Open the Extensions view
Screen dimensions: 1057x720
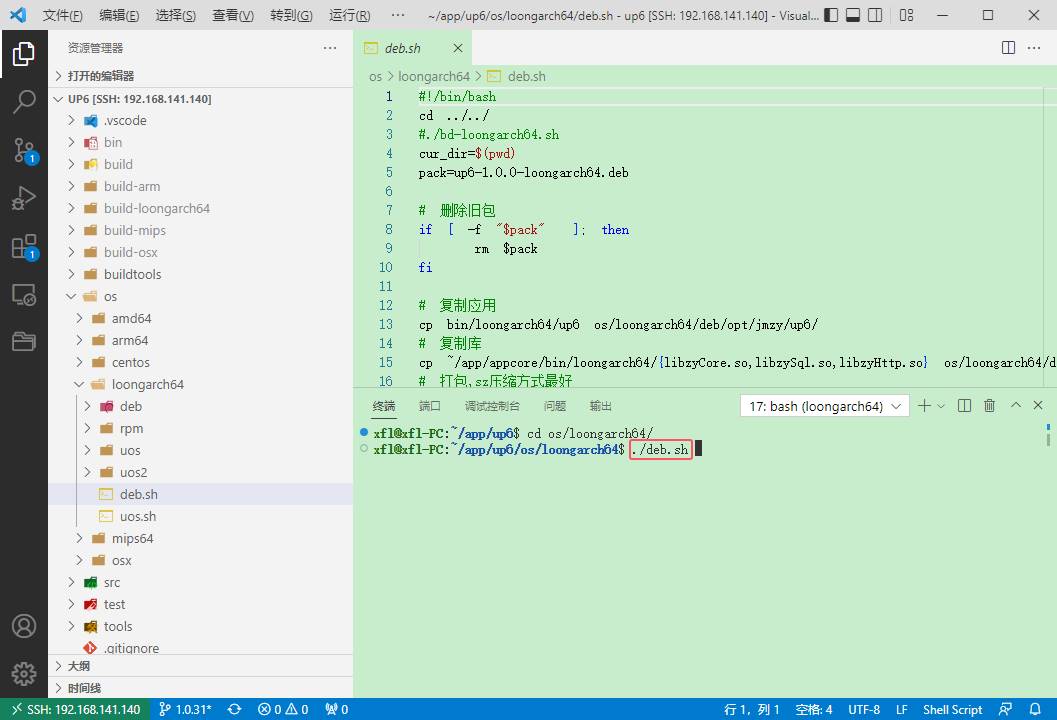tap(23, 247)
